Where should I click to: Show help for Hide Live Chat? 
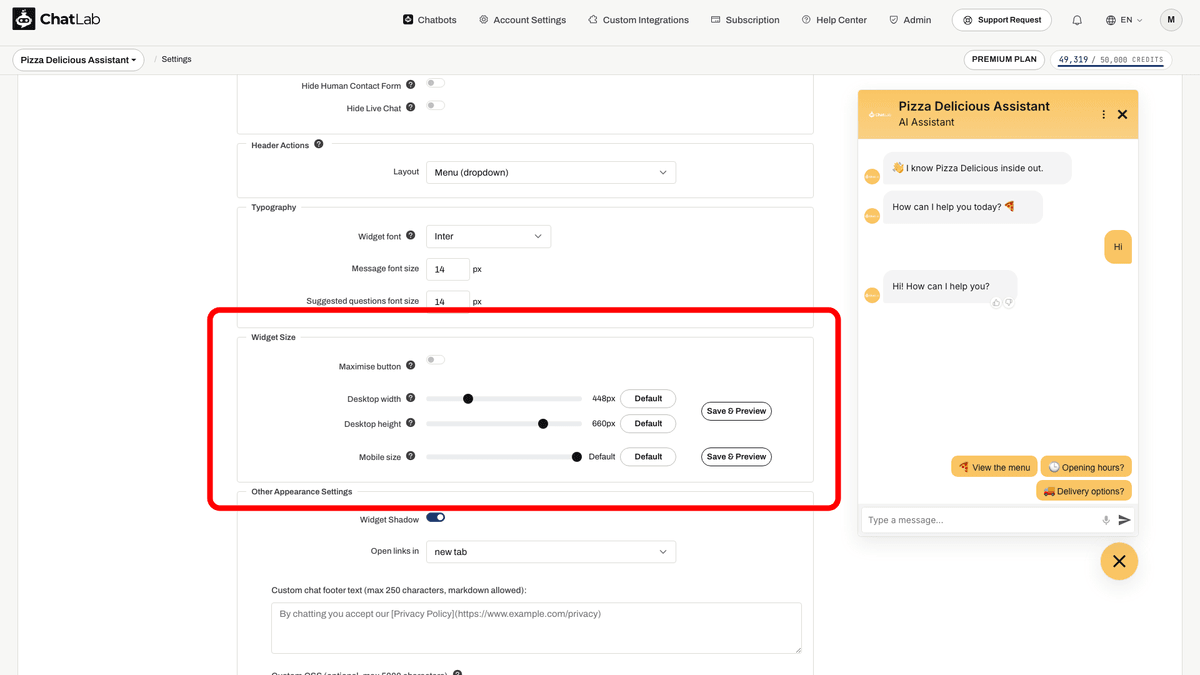(x=410, y=107)
